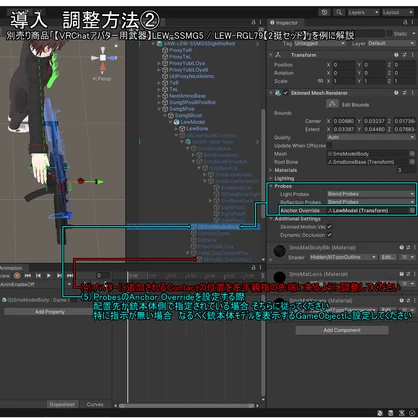Click the scene orientation gizmo in Scene view
The image size is (418, 418).
(103, 58)
